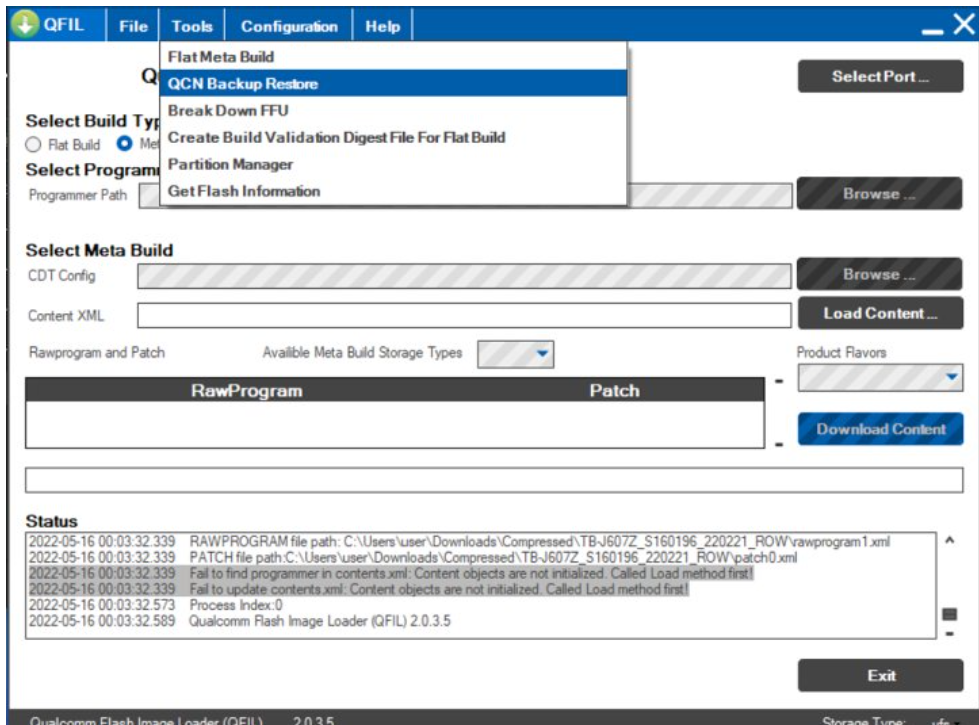Click the RawProgram column header
The height and width of the screenshot is (725, 979).
247,390
